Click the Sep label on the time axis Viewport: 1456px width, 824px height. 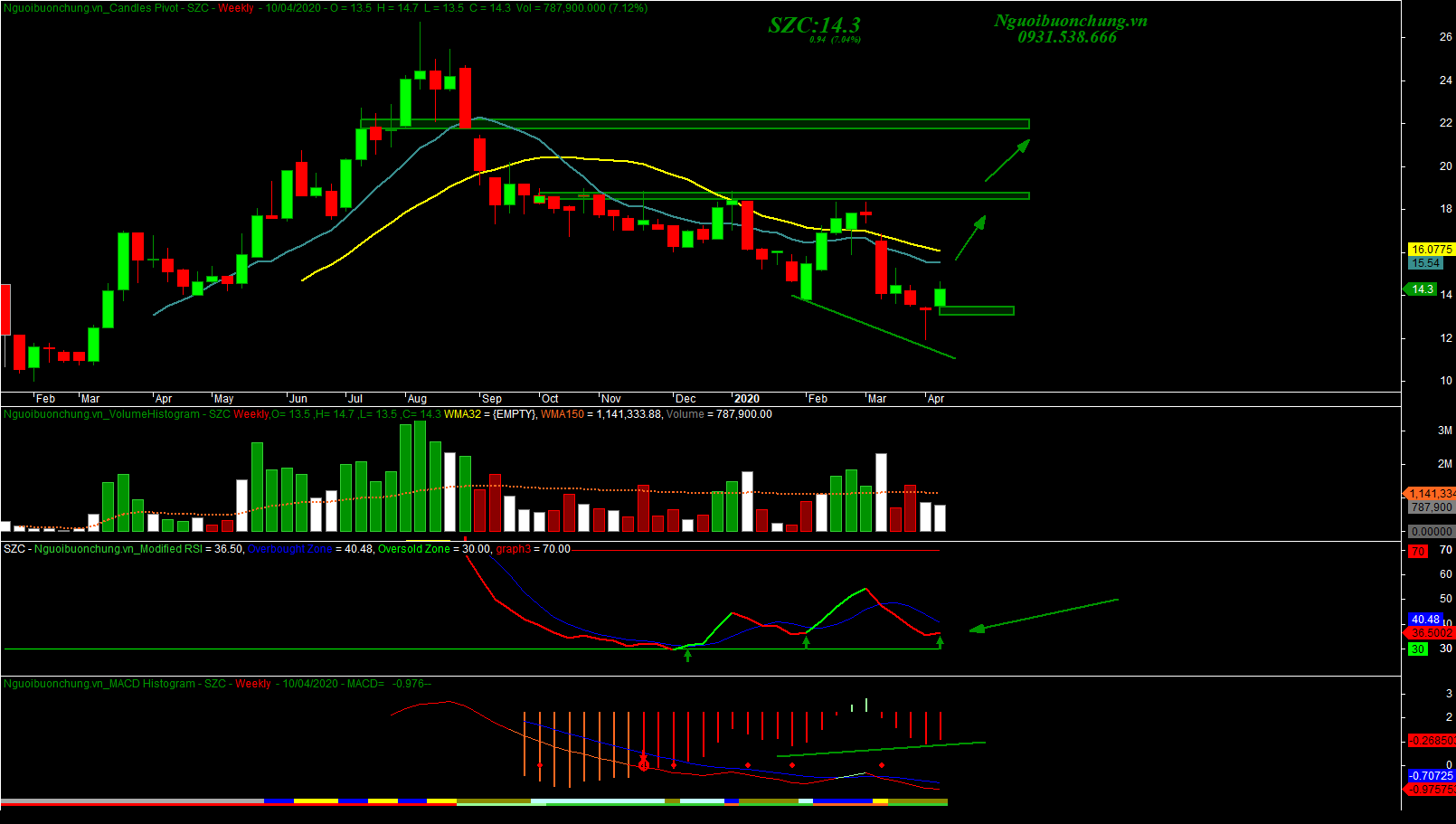tap(491, 399)
